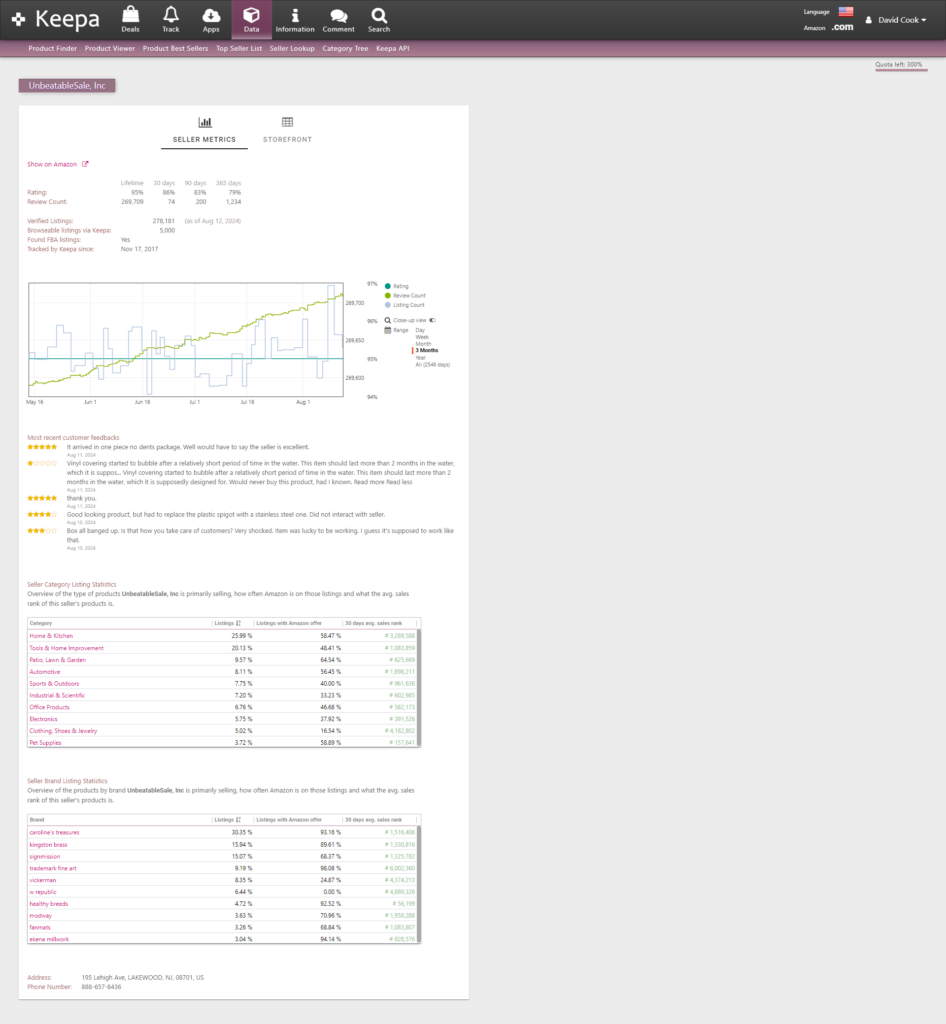Set chart range to Week
Screen dimensions: 946x1024
[422, 337]
